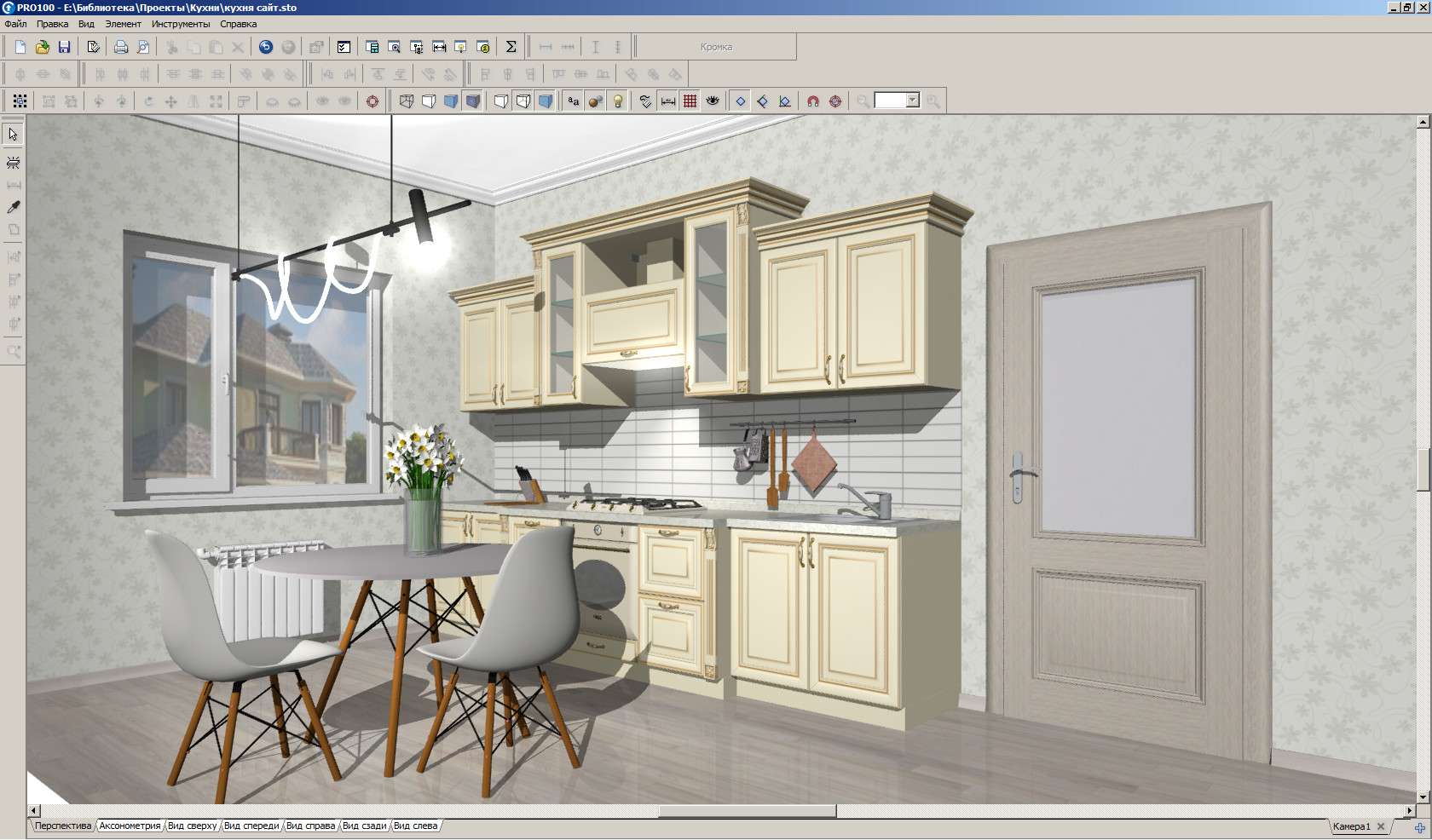Click the red magnet snap icon

(x=813, y=101)
